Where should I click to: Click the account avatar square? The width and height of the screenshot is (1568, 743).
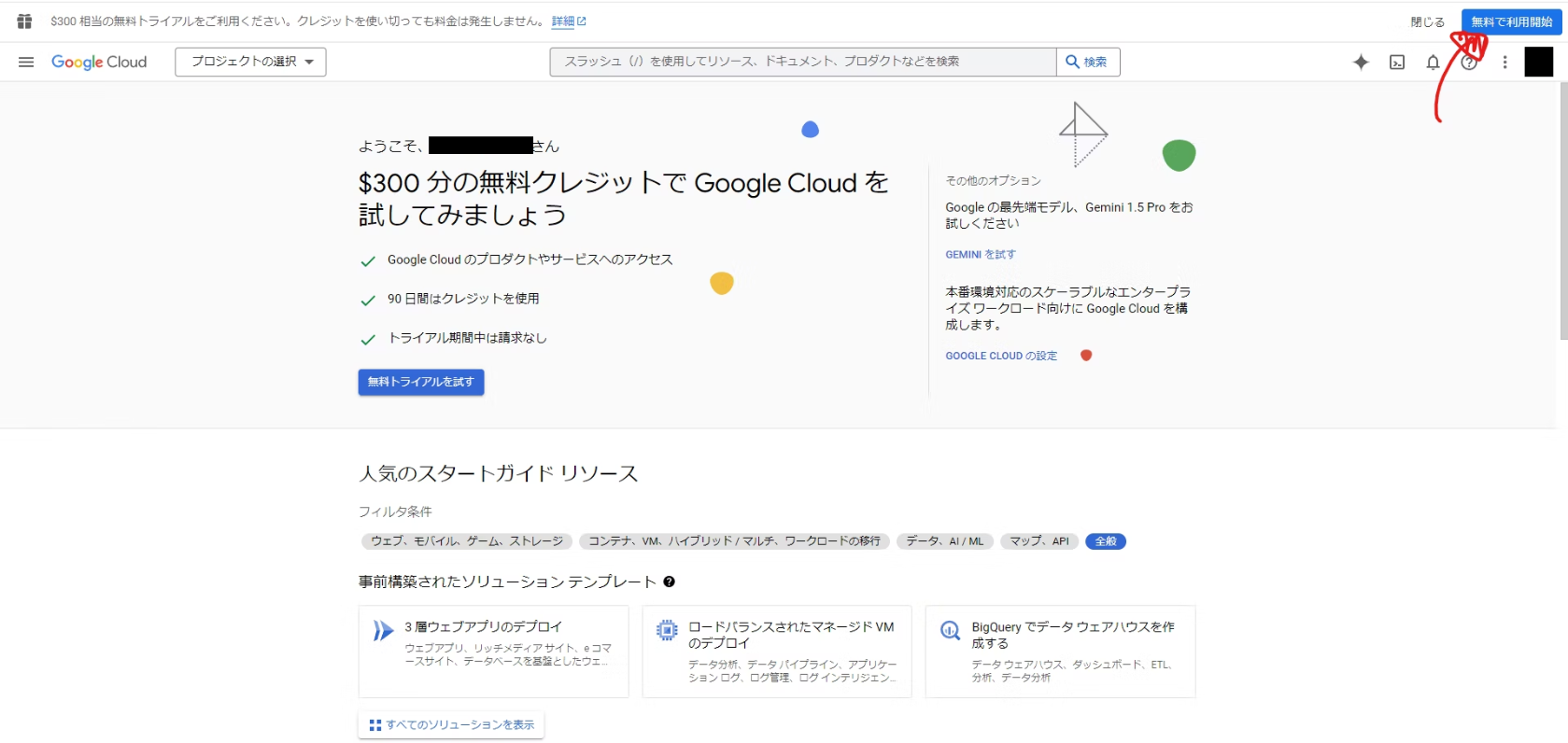pyautogui.click(x=1539, y=62)
